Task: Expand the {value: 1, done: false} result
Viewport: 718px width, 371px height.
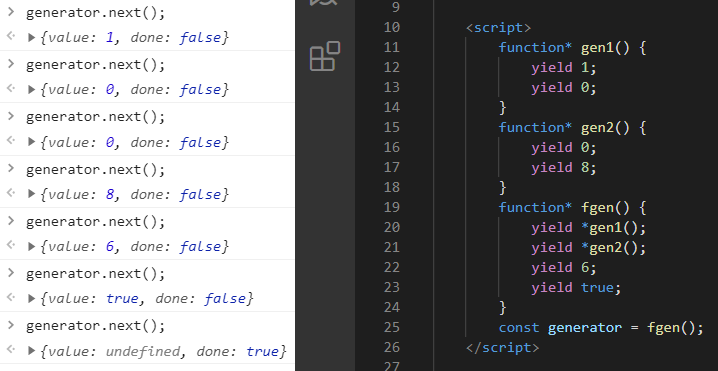Action: pyautogui.click(x=32, y=38)
